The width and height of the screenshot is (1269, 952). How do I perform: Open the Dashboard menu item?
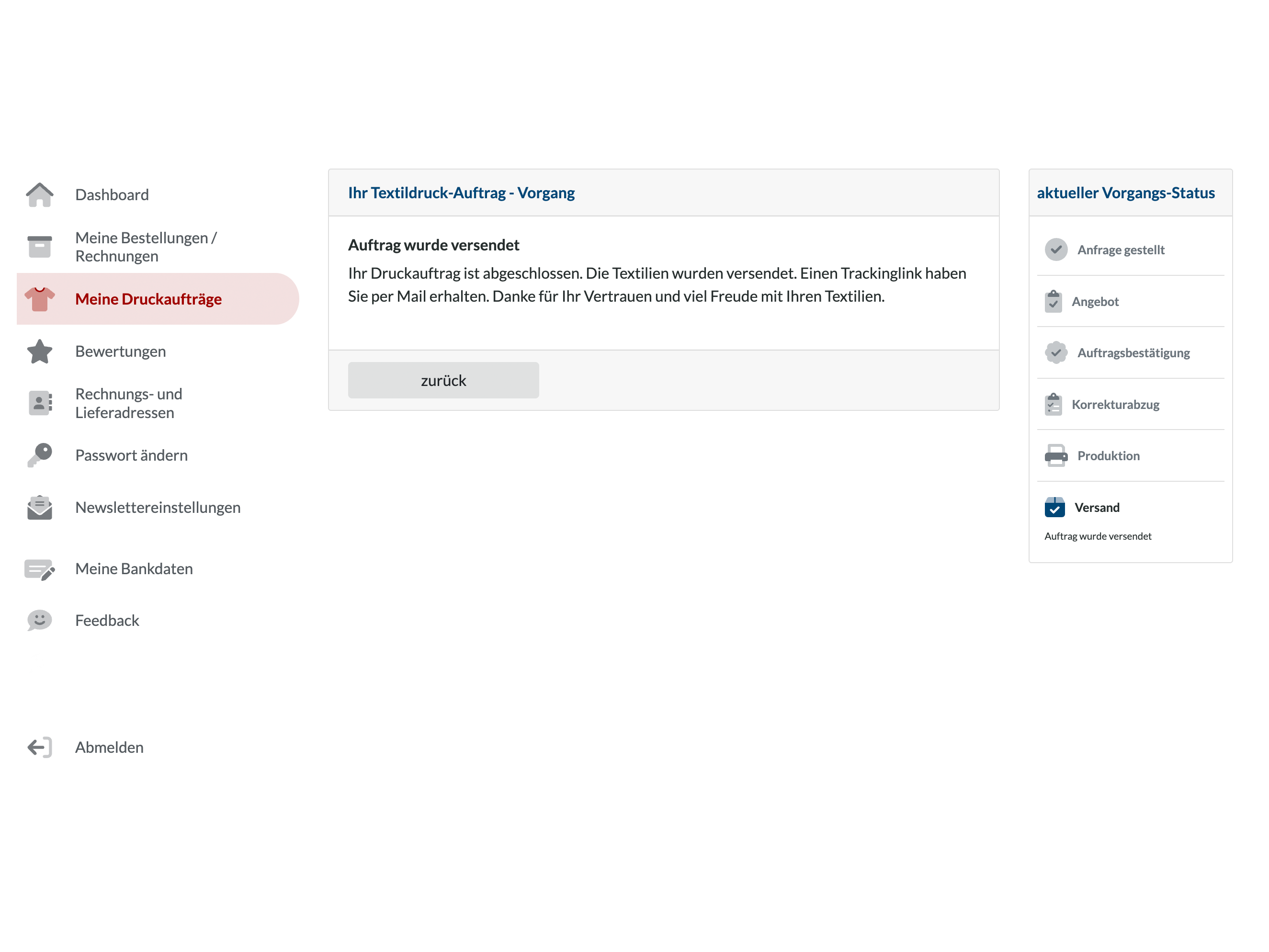[158, 194]
